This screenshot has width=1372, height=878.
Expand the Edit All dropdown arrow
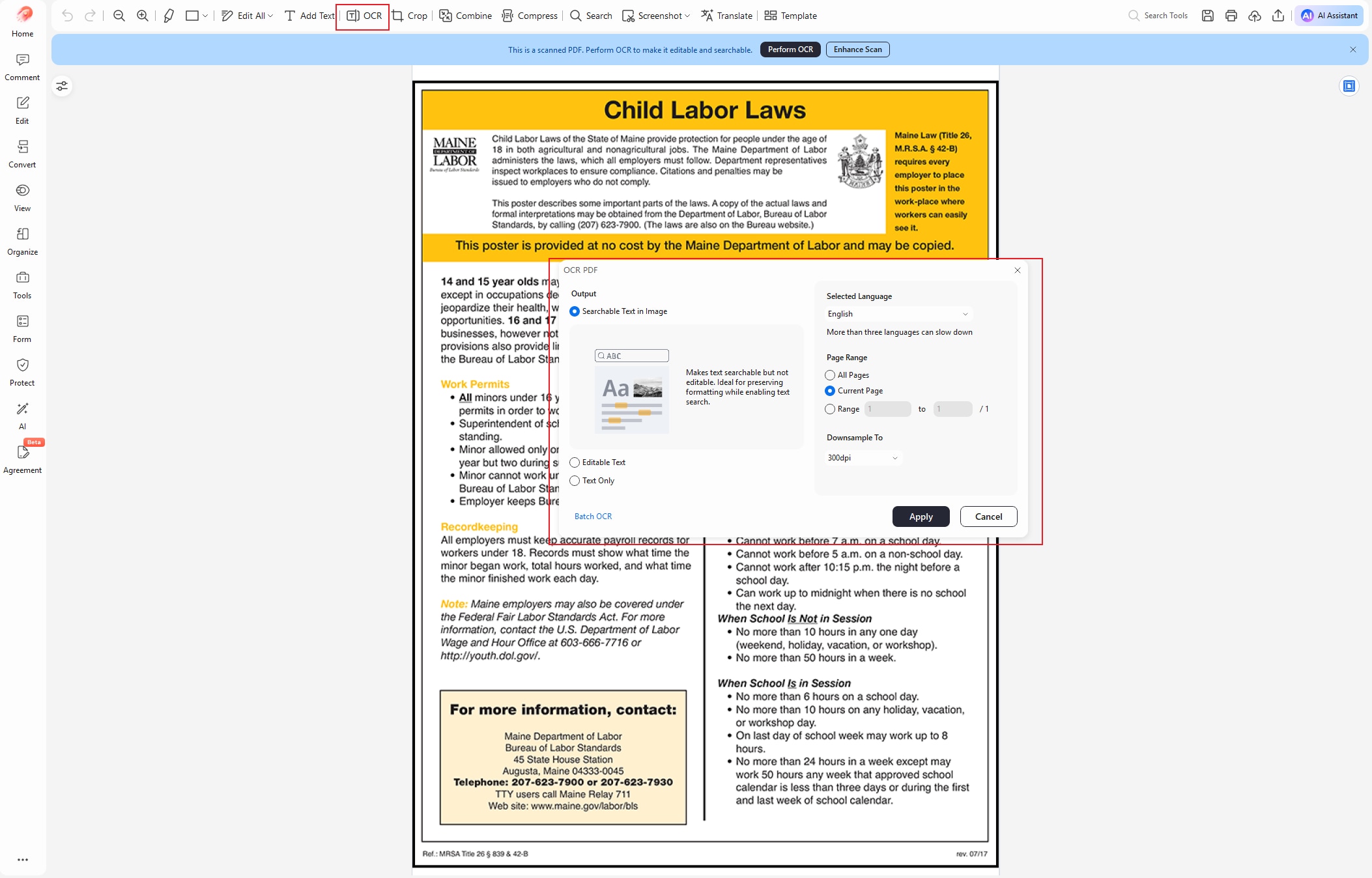tap(270, 16)
